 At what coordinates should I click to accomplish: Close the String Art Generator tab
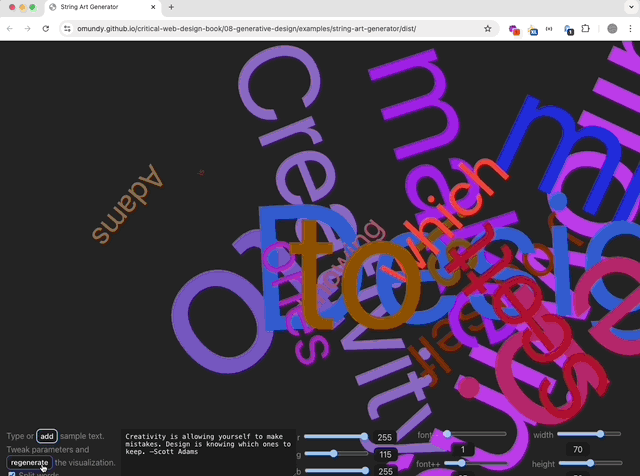pyautogui.click(x=153, y=7)
